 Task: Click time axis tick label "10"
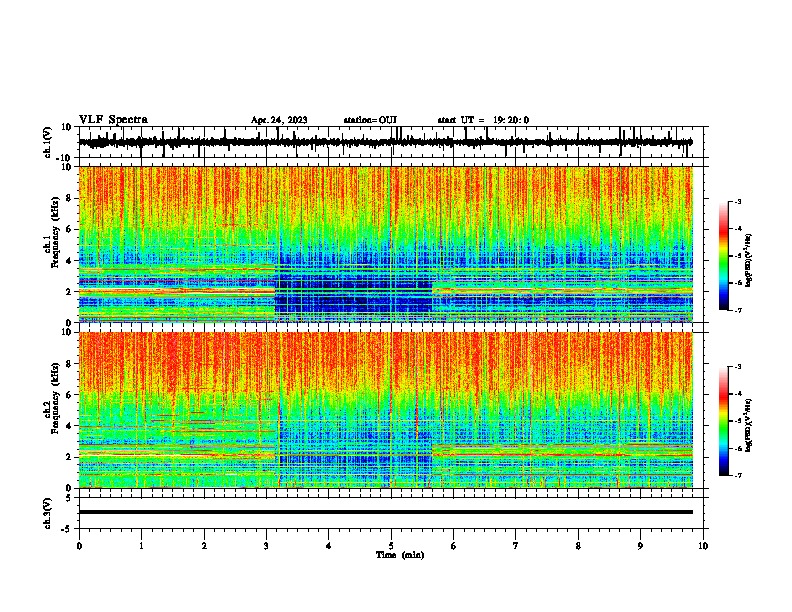(x=703, y=546)
